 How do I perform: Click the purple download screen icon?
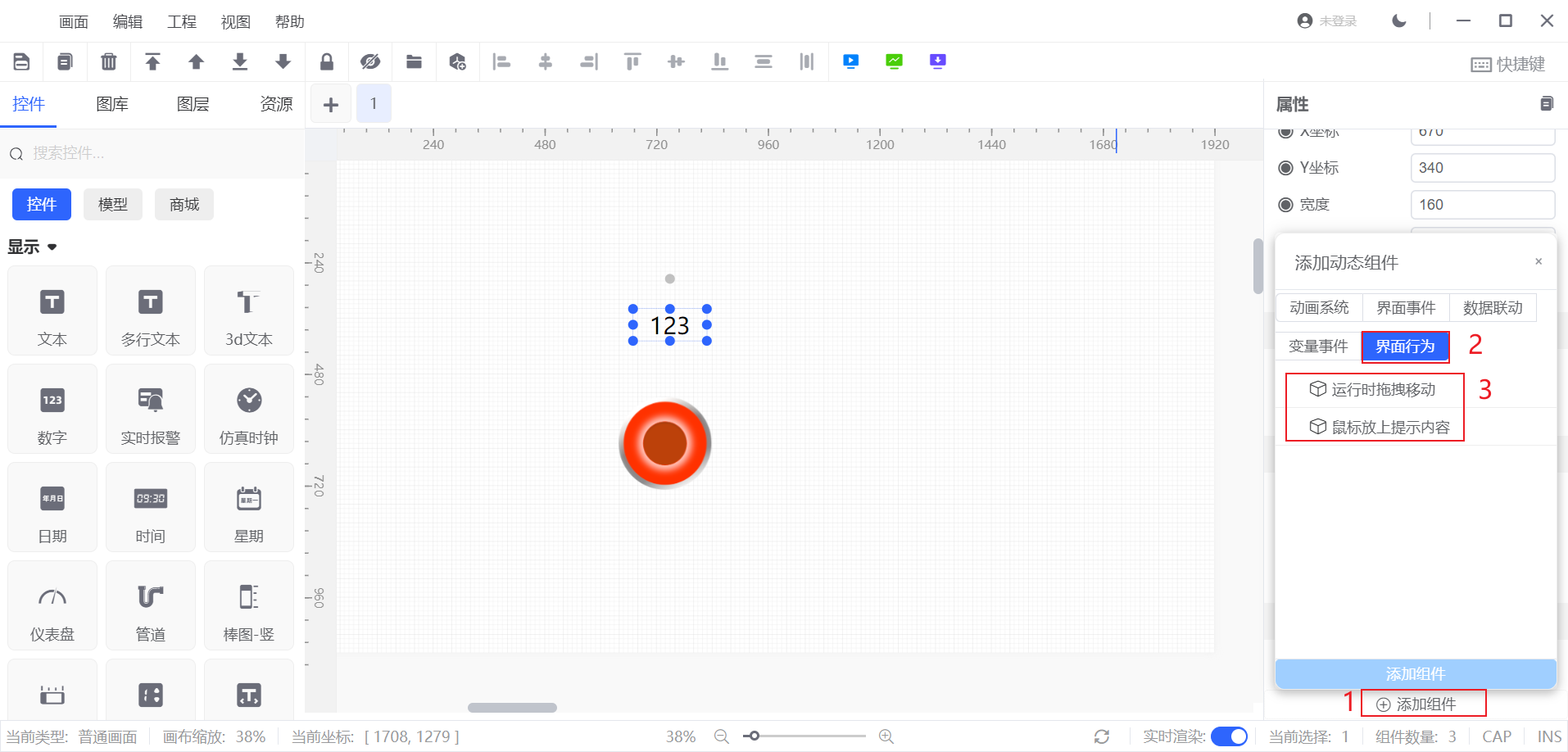coord(937,61)
